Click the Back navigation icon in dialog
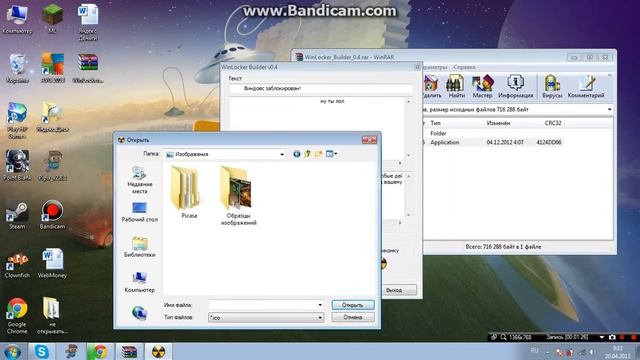 (x=297, y=154)
